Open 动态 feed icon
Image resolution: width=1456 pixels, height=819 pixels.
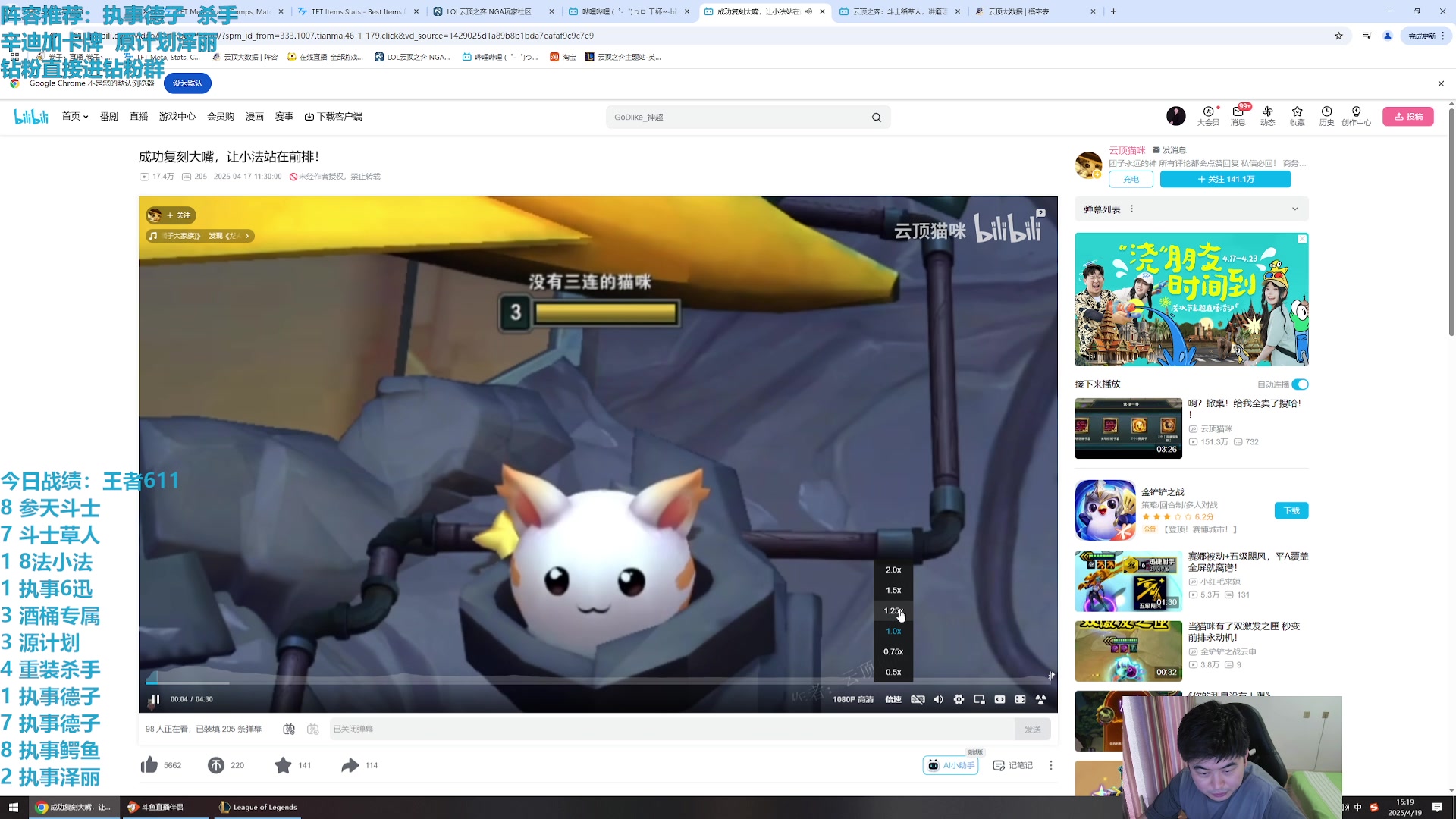pyautogui.click(x=1268, y=116)
